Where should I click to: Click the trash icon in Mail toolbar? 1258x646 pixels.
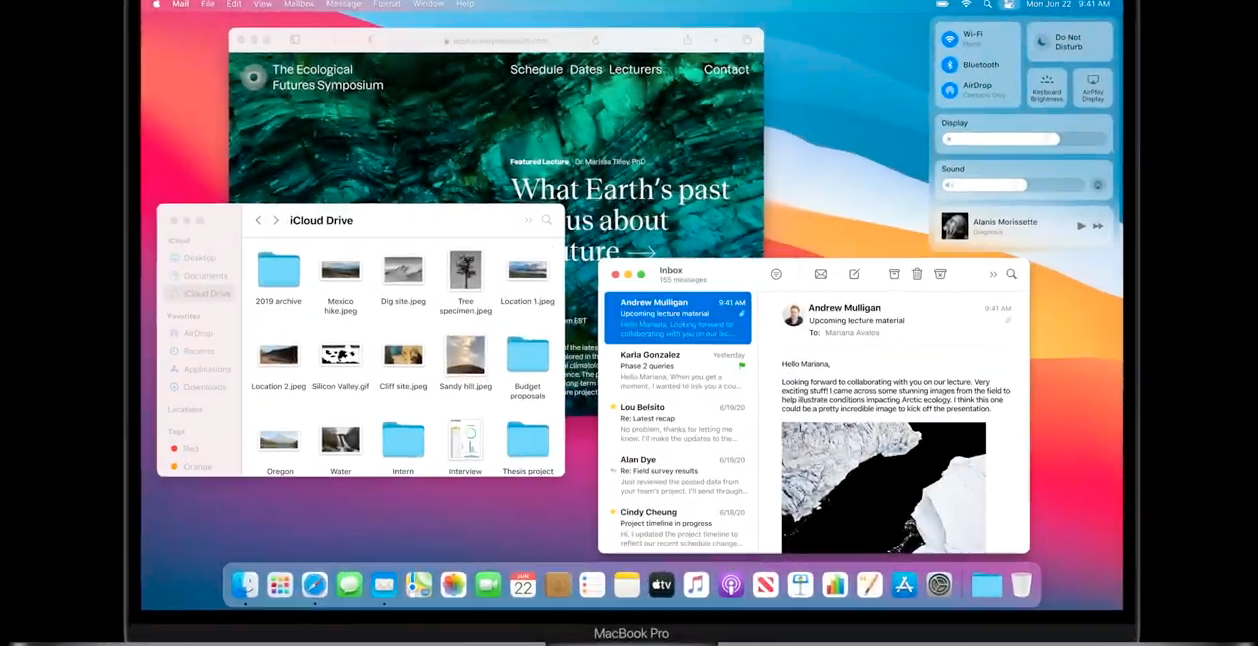coord(917,274)
